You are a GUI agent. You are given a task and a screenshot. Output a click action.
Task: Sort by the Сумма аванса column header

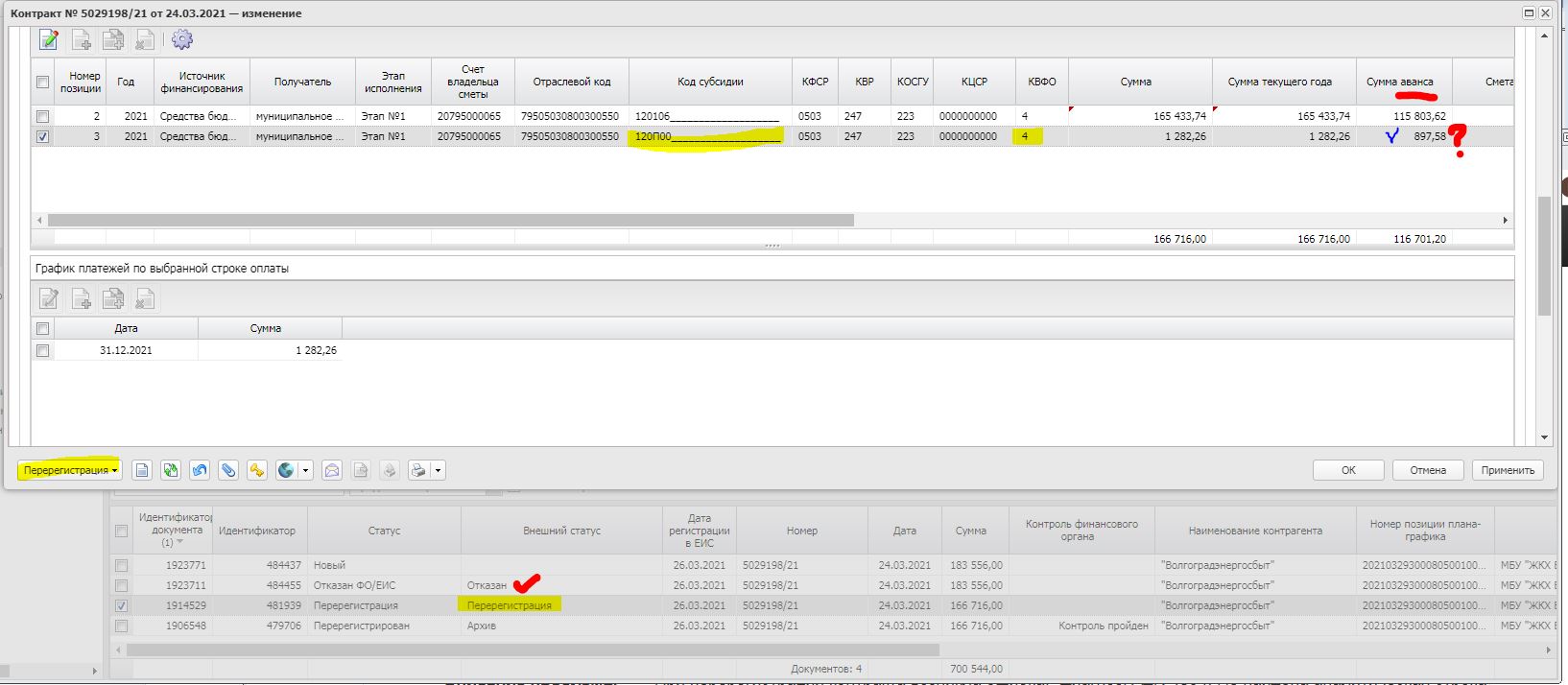[x=1403, y=82]
